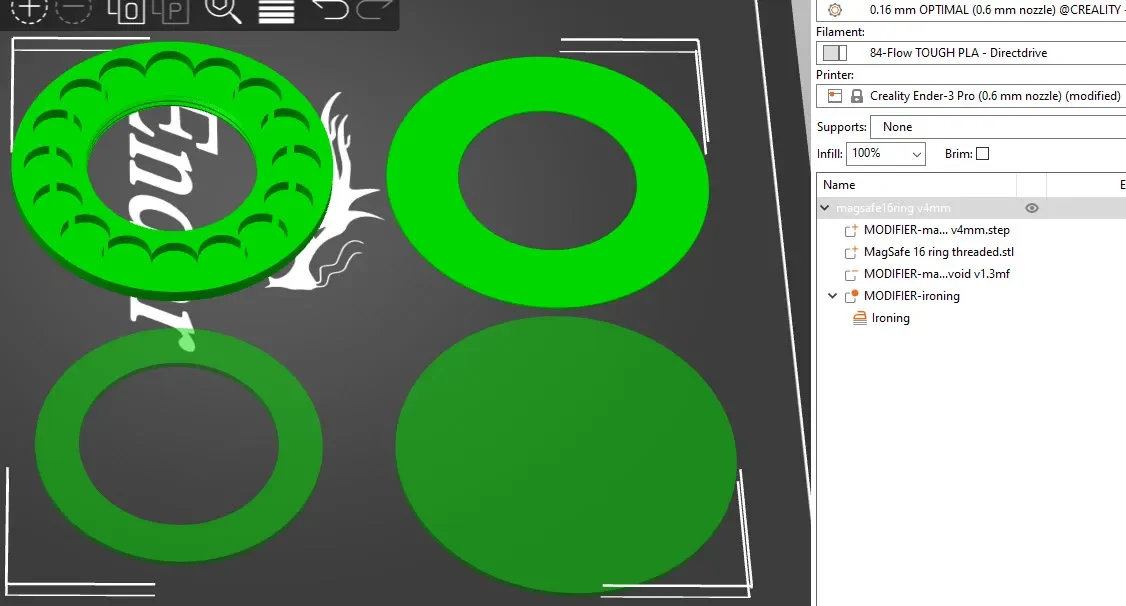Click the Remove instance minus icon
This screenshot has width=1126, height=606.
[73, 9]
